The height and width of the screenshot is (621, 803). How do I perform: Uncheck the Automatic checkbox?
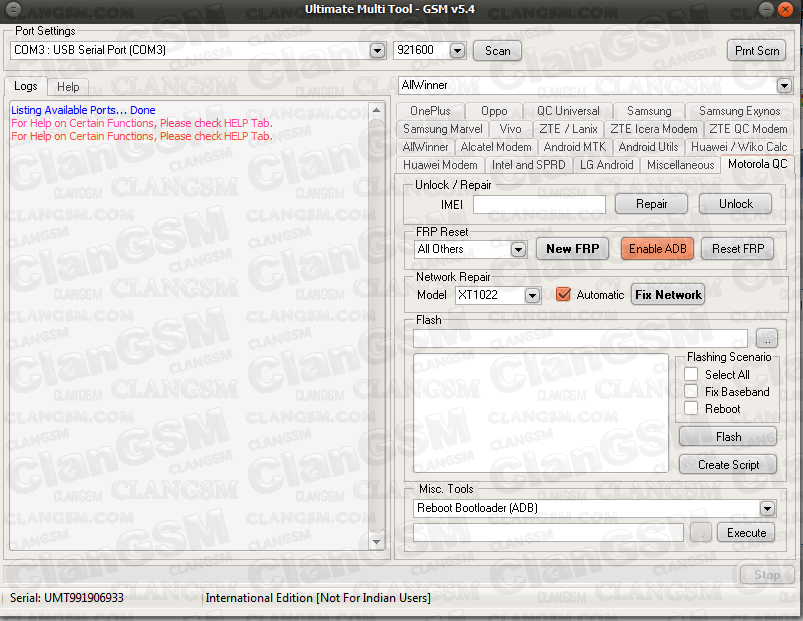pos(563,294)
